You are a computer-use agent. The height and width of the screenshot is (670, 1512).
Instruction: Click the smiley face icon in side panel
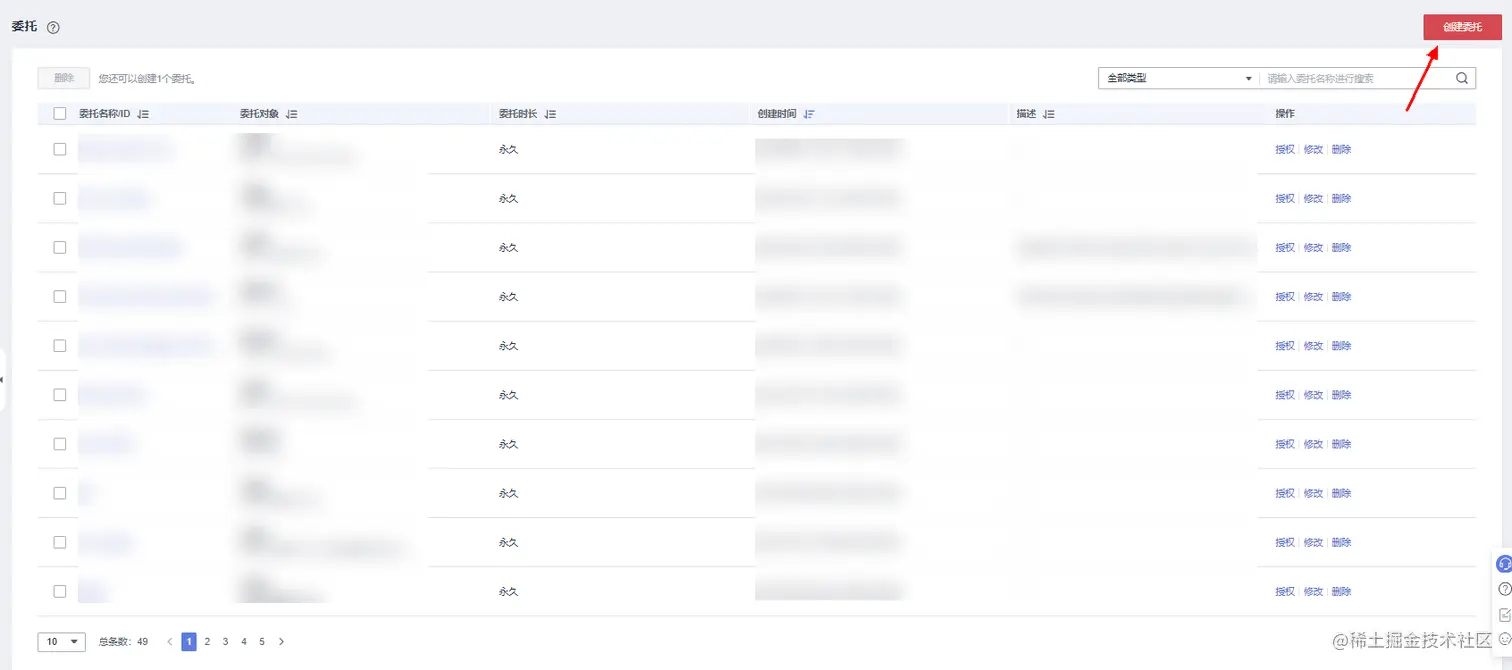click(1505, 638)
